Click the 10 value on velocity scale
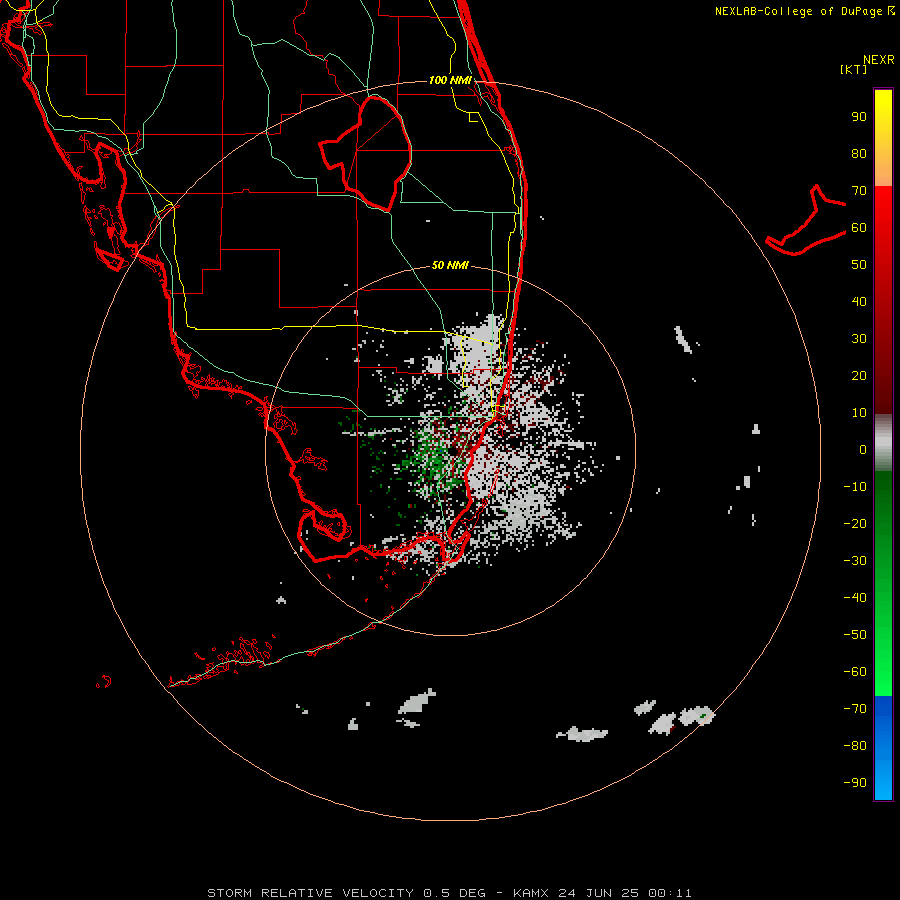Screen dimensions: 900x900 pos(859,413)
